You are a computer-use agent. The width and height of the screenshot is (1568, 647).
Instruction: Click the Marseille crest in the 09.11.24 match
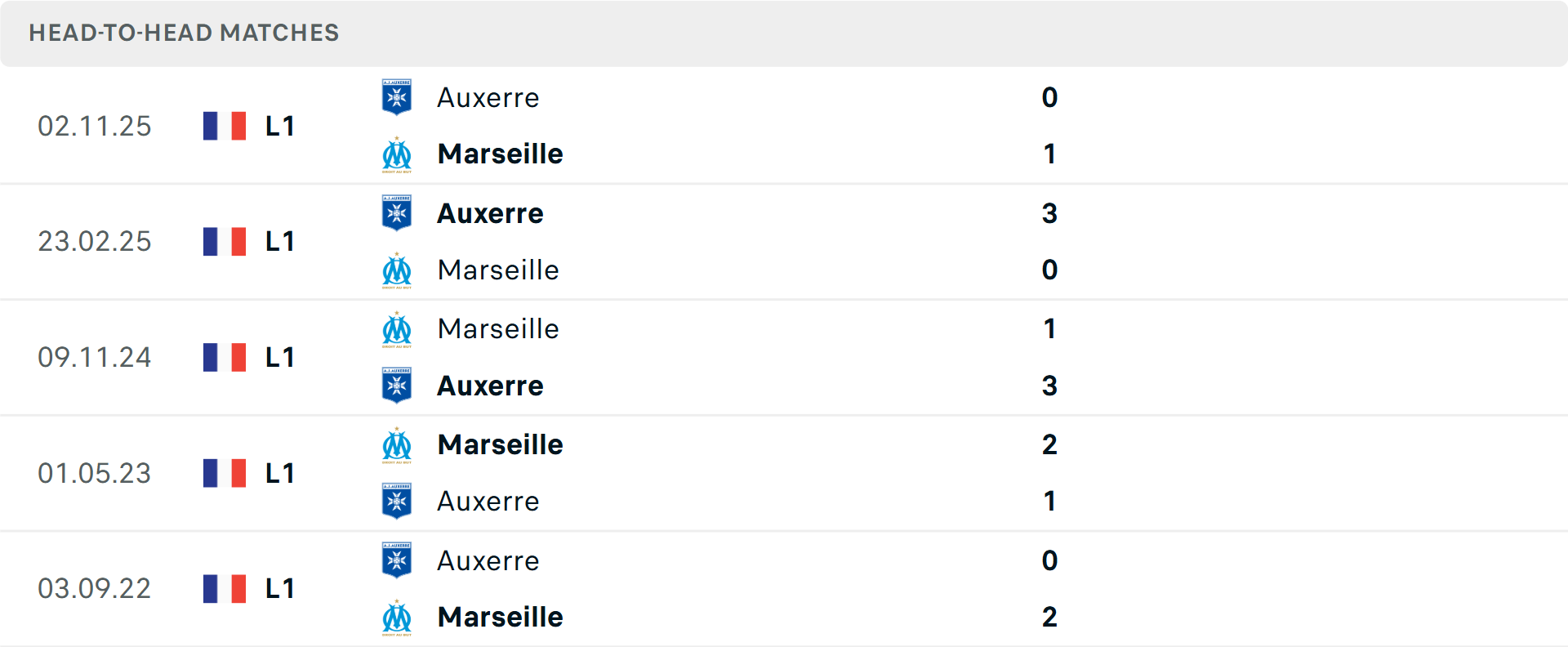pyautogui.click(x=396, y=328)
